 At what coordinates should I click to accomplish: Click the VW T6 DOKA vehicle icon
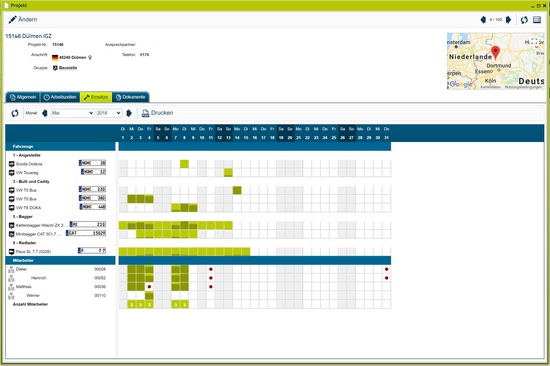tap(12, 208)
